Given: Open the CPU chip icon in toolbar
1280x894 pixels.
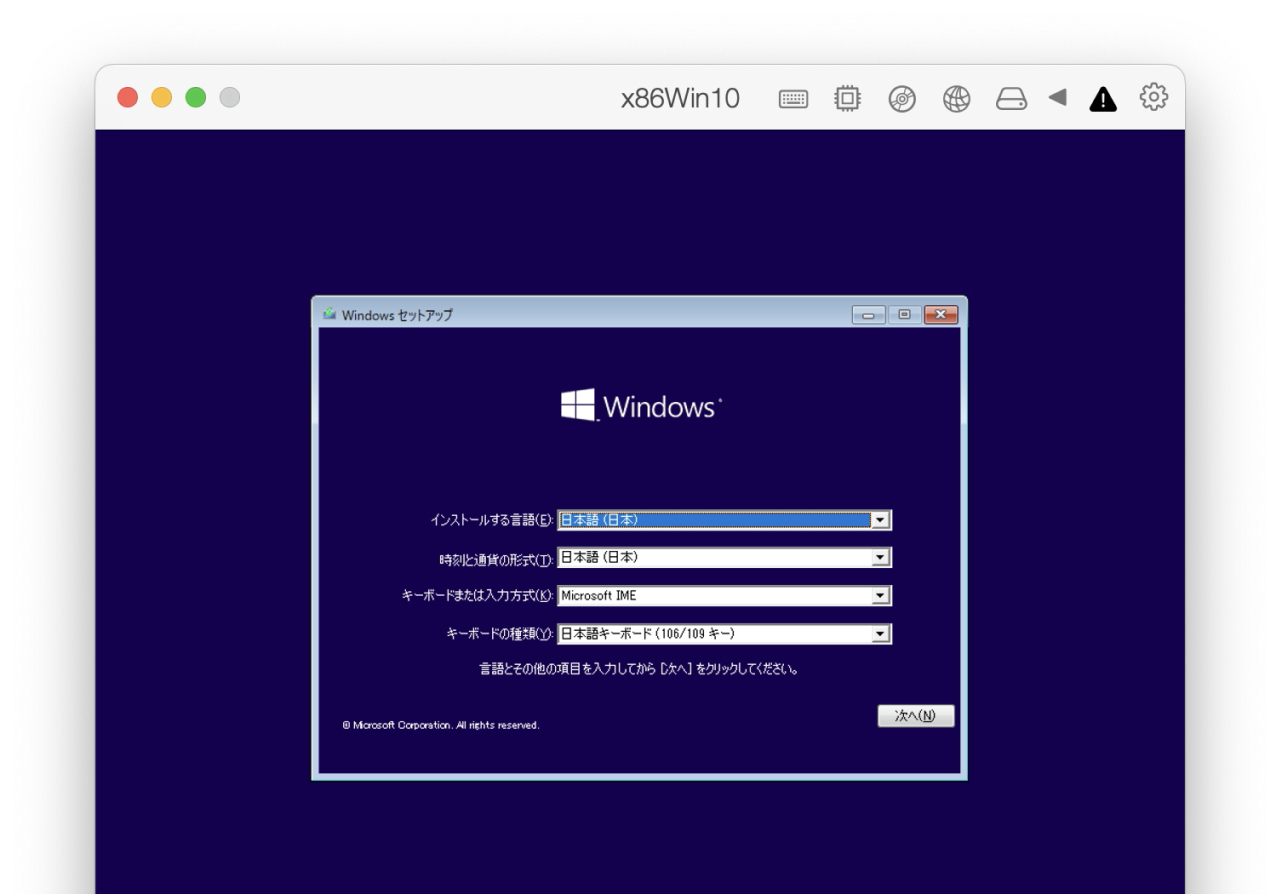Looking at the screenshot, I should point(847,98).
